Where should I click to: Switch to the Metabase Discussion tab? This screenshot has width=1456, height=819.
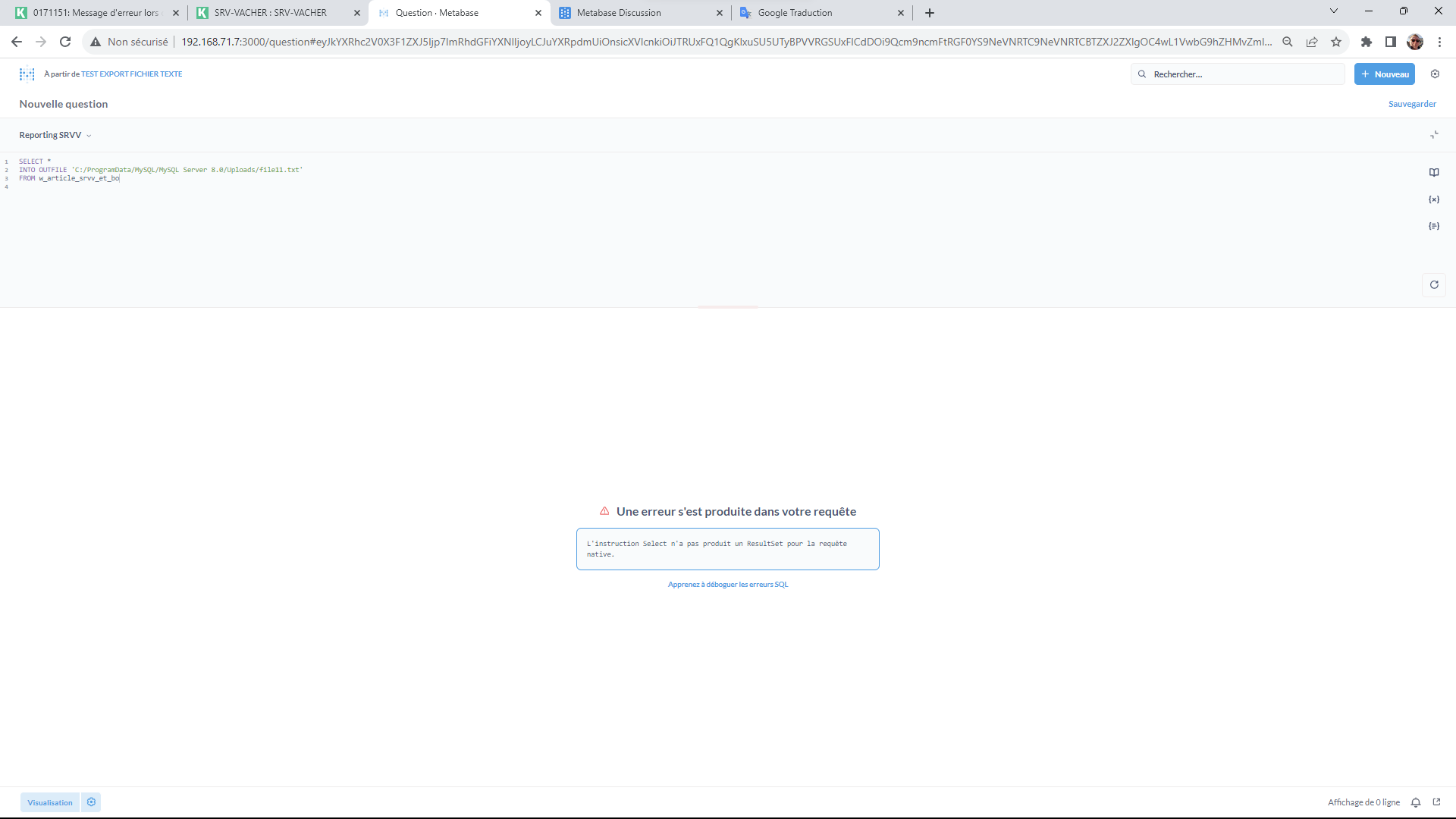(x=619, y=13)
